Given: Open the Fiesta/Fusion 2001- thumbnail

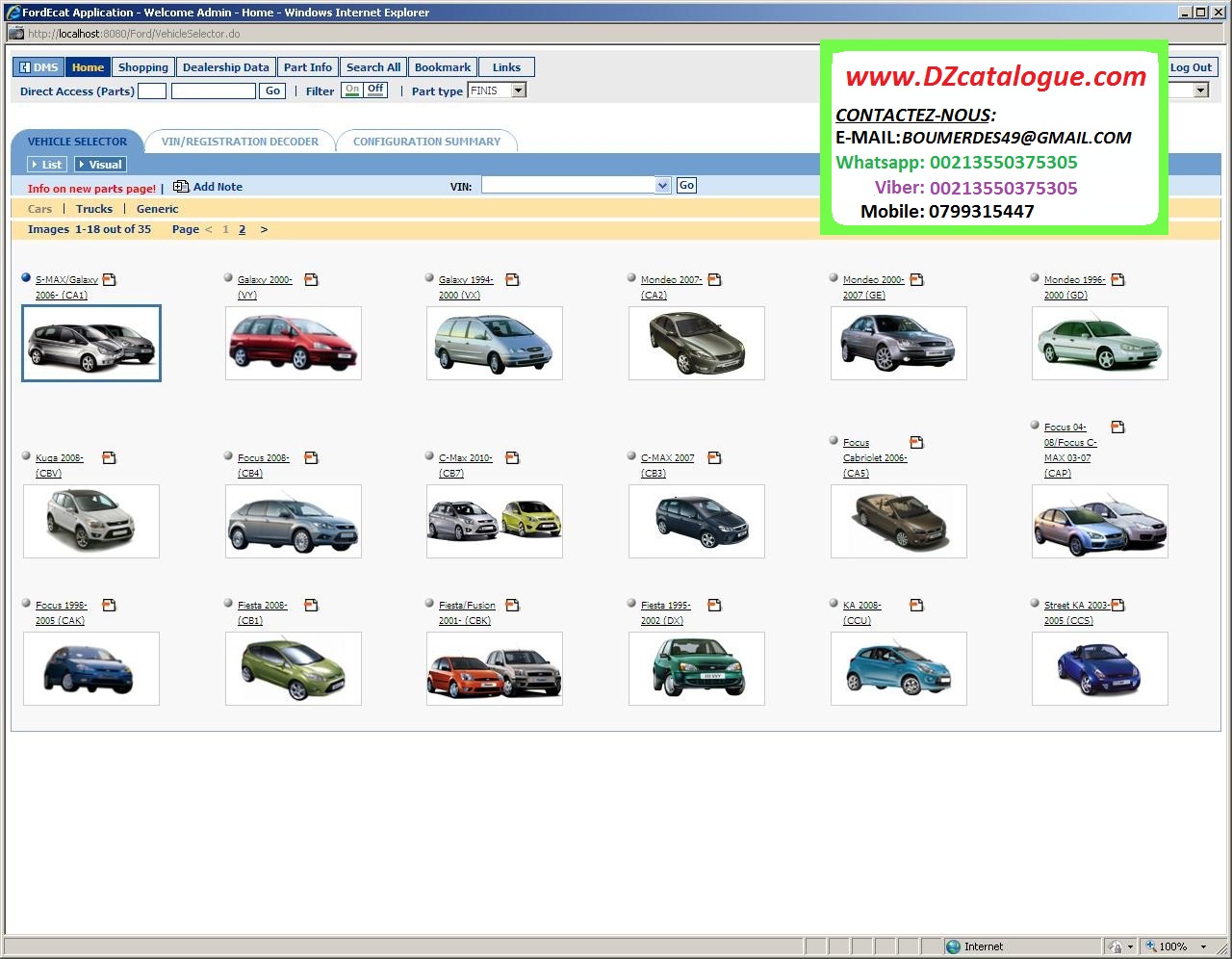Looking at the screenshot, I should click(495, 668).
